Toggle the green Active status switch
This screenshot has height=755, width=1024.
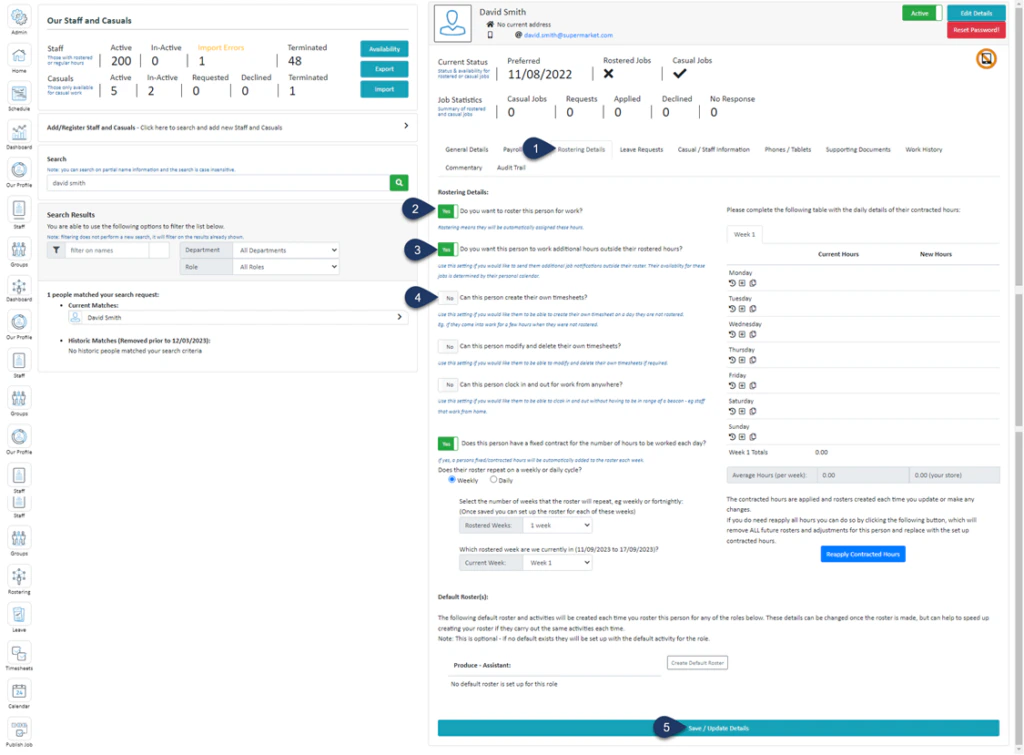point(922,13)
